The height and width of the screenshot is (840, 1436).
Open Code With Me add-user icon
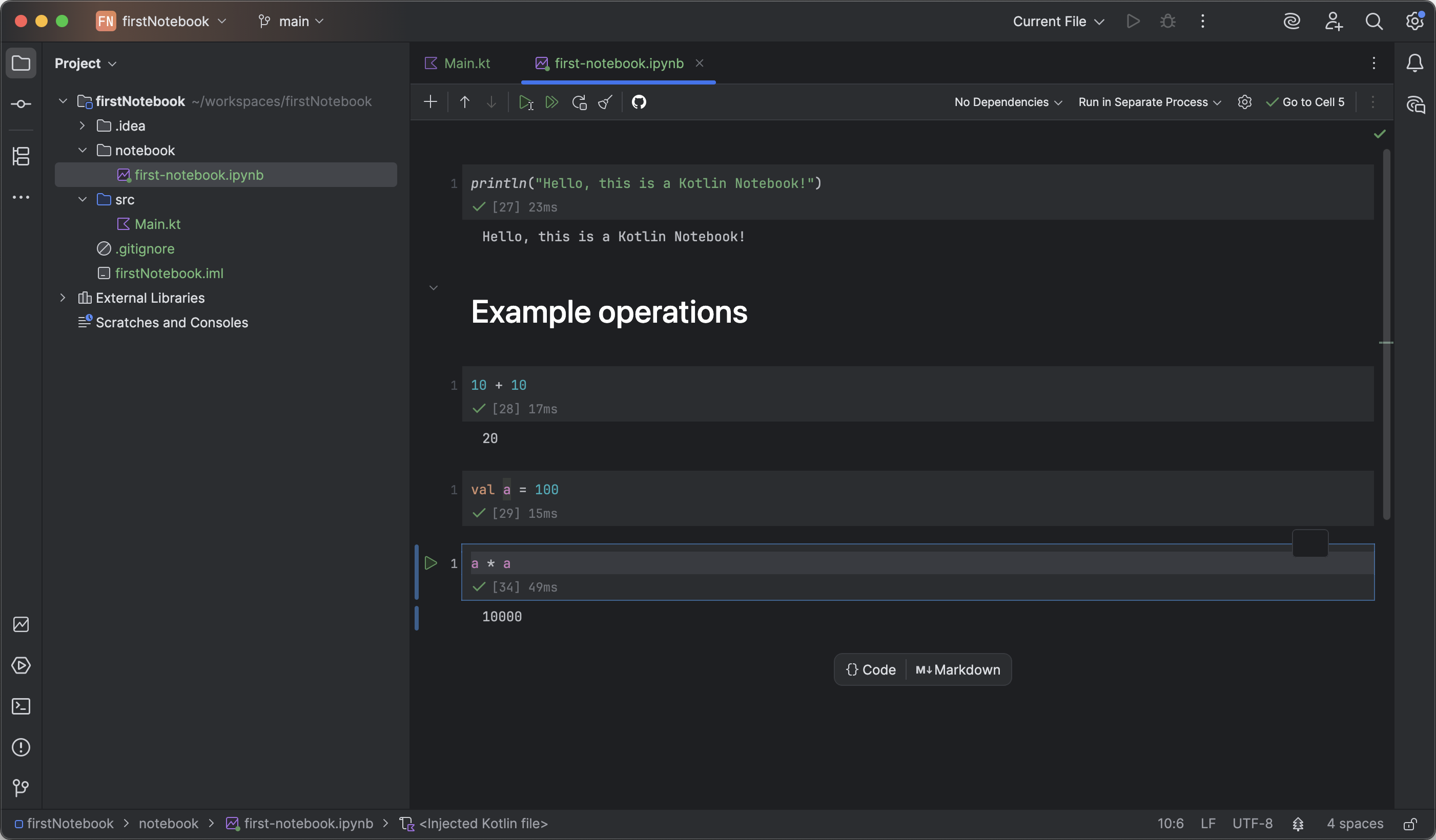(x=1334, y=21)
